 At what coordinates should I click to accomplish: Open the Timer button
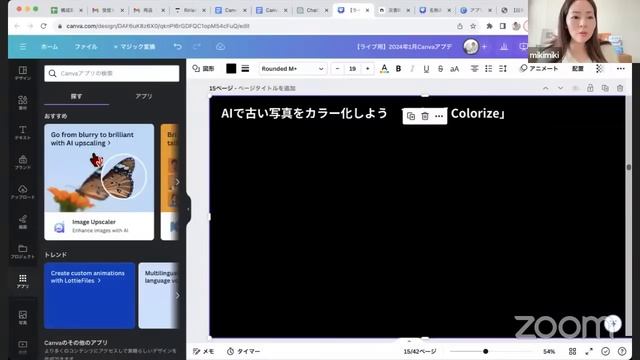point(244,351)
